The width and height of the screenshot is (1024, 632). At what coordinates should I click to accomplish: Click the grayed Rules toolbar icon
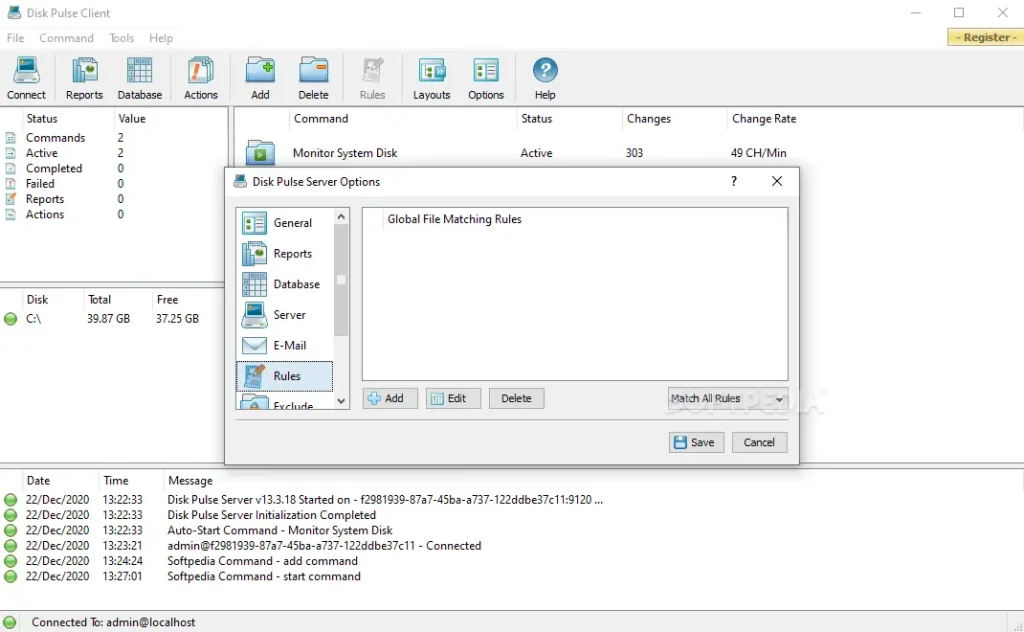coord(372,78)
